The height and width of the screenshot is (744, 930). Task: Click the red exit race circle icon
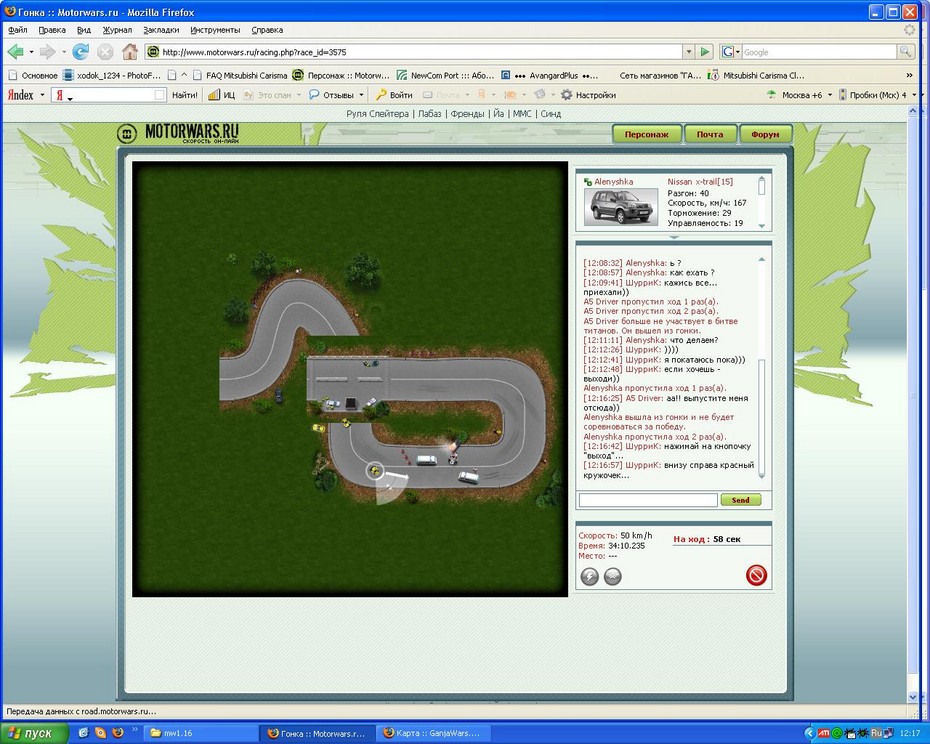[x=756, y=575]
